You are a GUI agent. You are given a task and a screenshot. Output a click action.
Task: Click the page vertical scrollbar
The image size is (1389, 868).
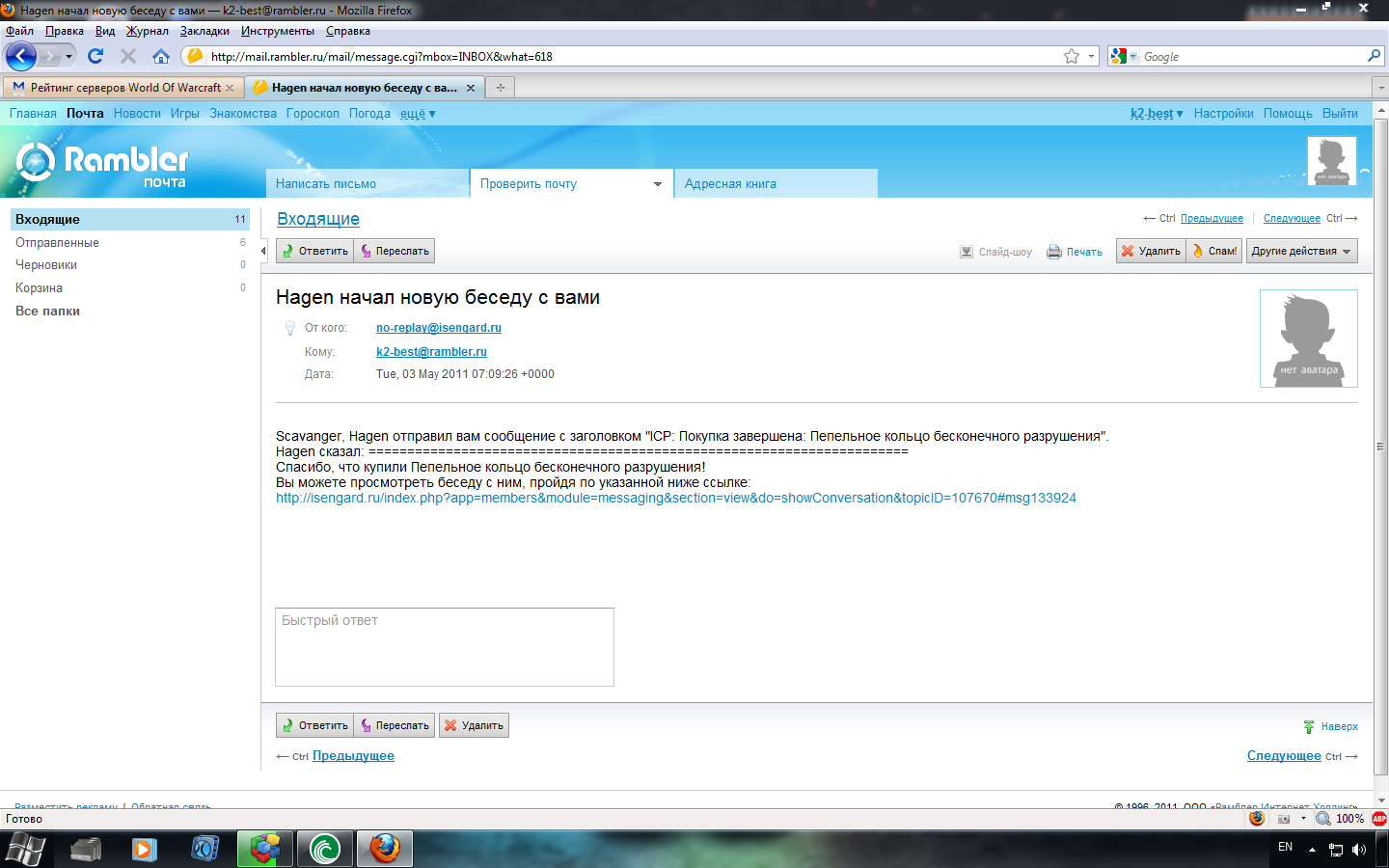(1380, 447)
